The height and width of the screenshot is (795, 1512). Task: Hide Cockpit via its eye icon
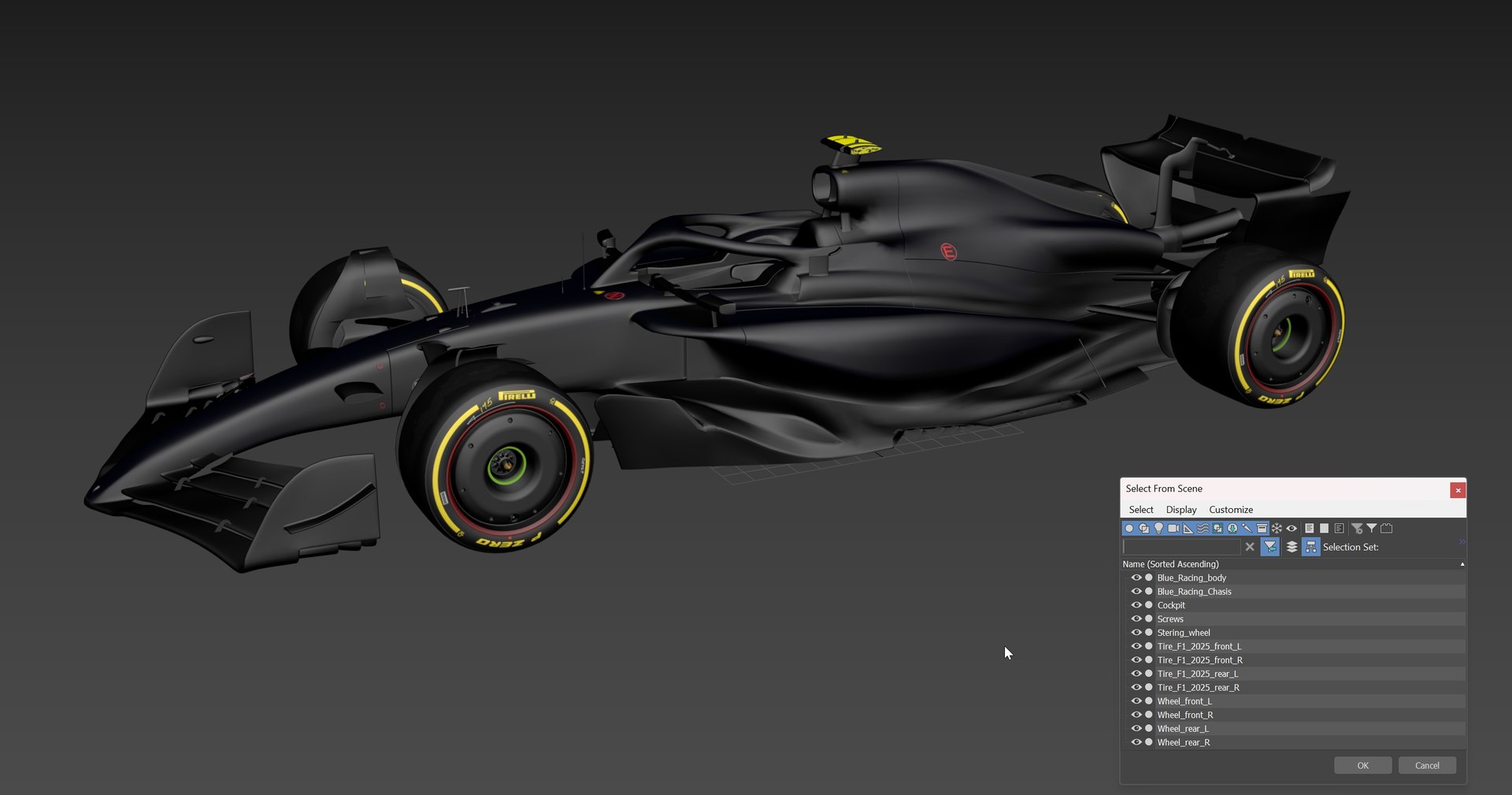1136,605
